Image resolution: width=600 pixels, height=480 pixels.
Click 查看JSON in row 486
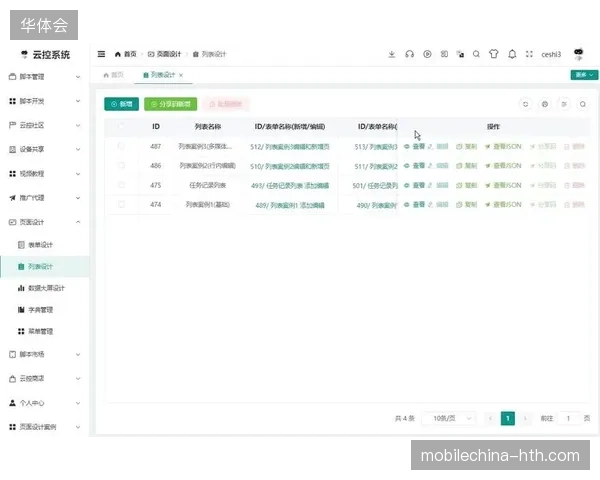click(503, 166)
